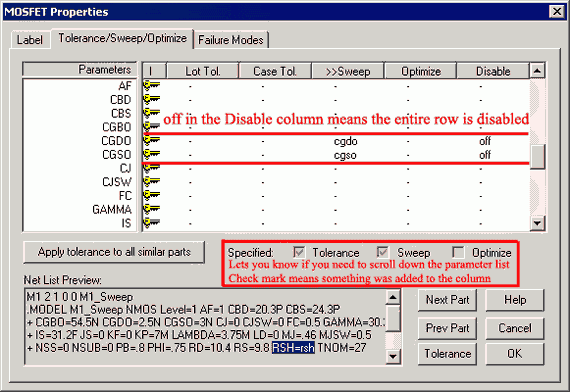
Task: Click the key icon beside IS parameter
Action: (x=152, y=222)
